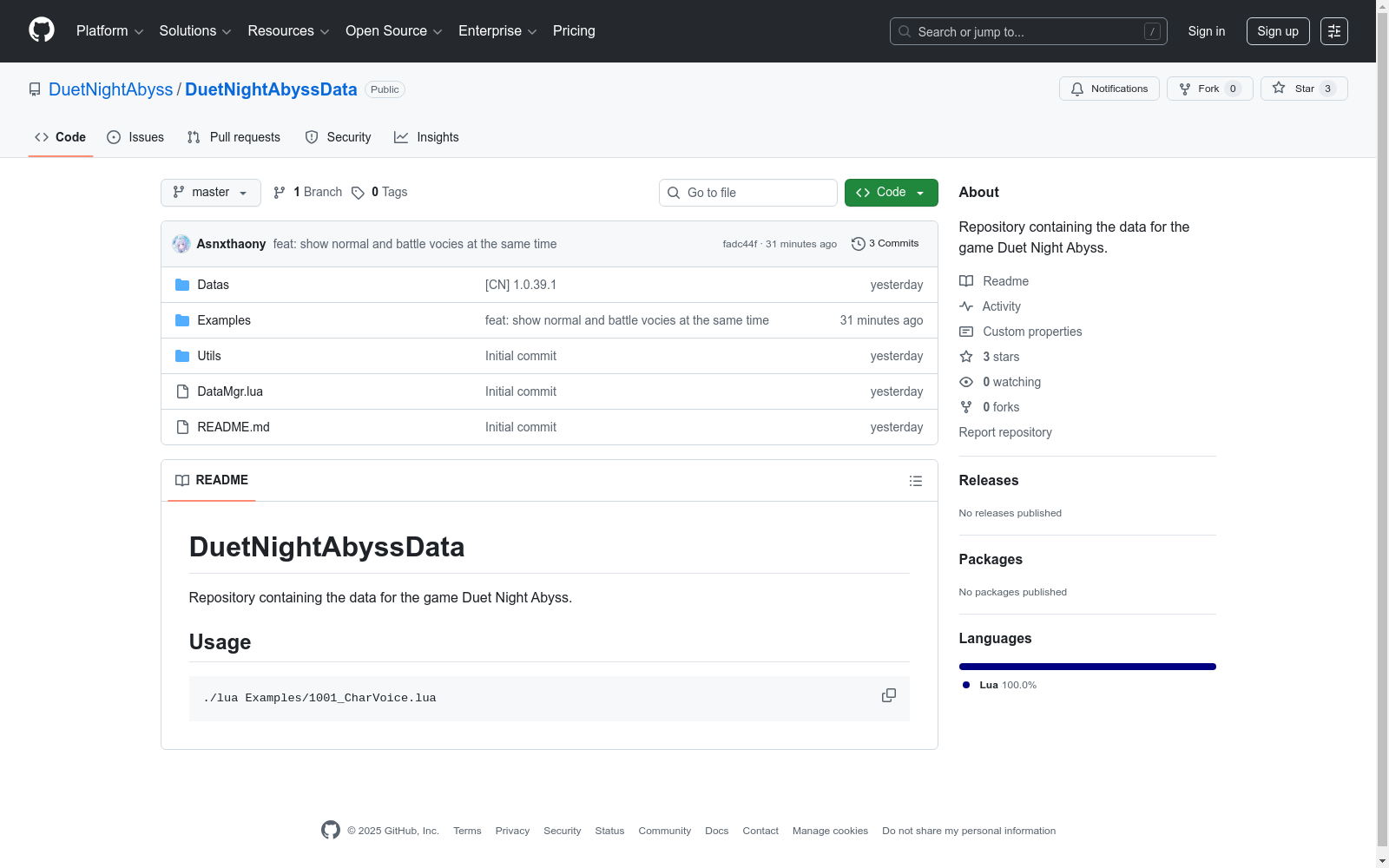Image resolution: width=1389 pixels, height=868 pixels.
Task: Click the Utils folder icon
Action: (x=182, y=356)
